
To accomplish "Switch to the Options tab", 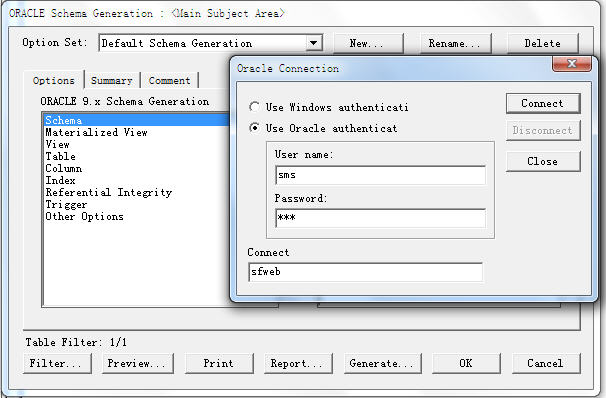I will click(54, 80).
